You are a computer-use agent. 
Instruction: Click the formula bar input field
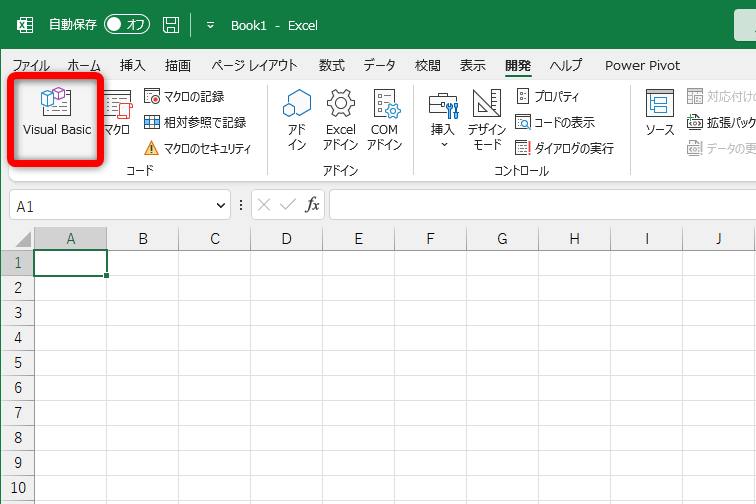(542, 205)
